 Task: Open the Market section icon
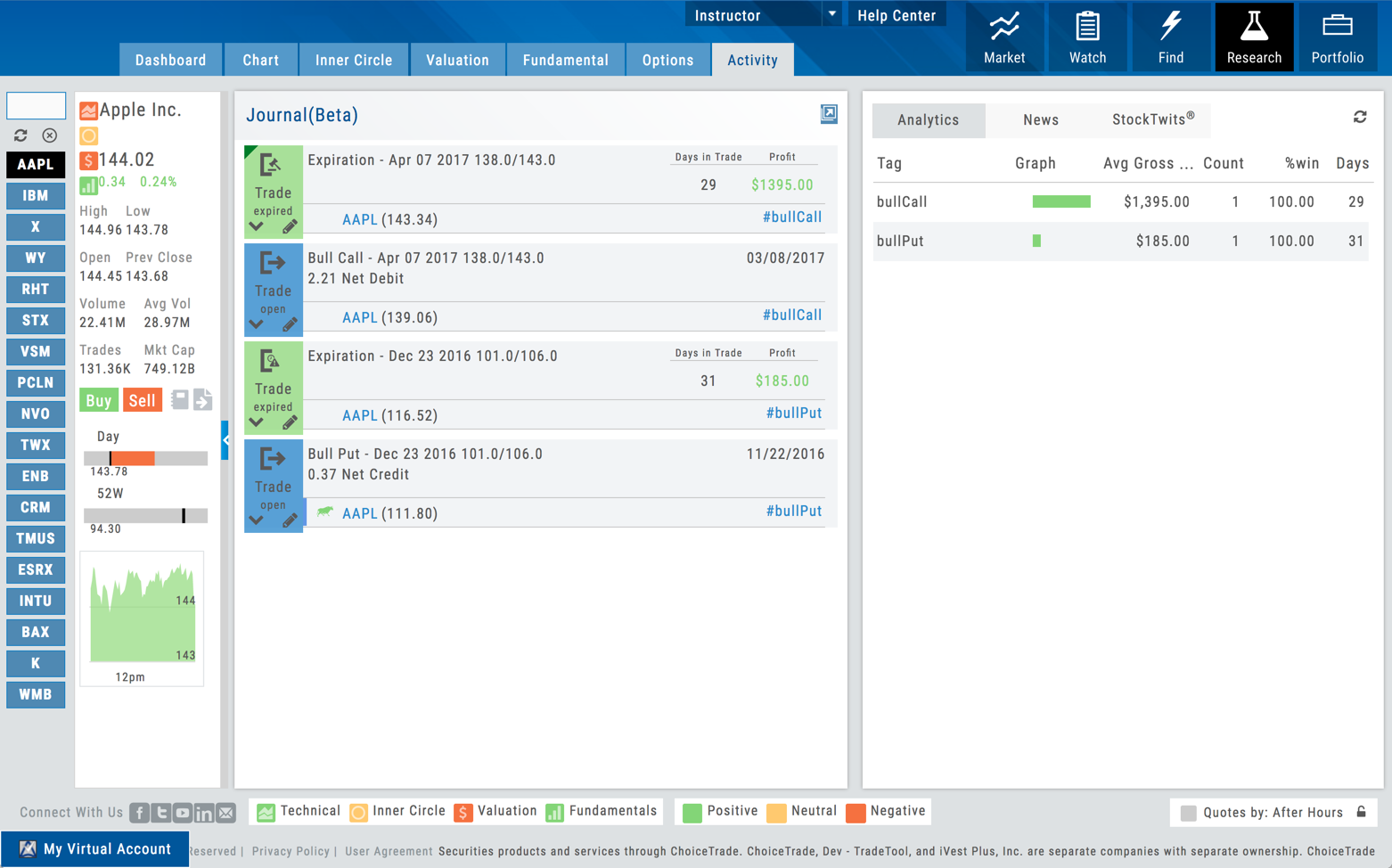click(1004, 37)
